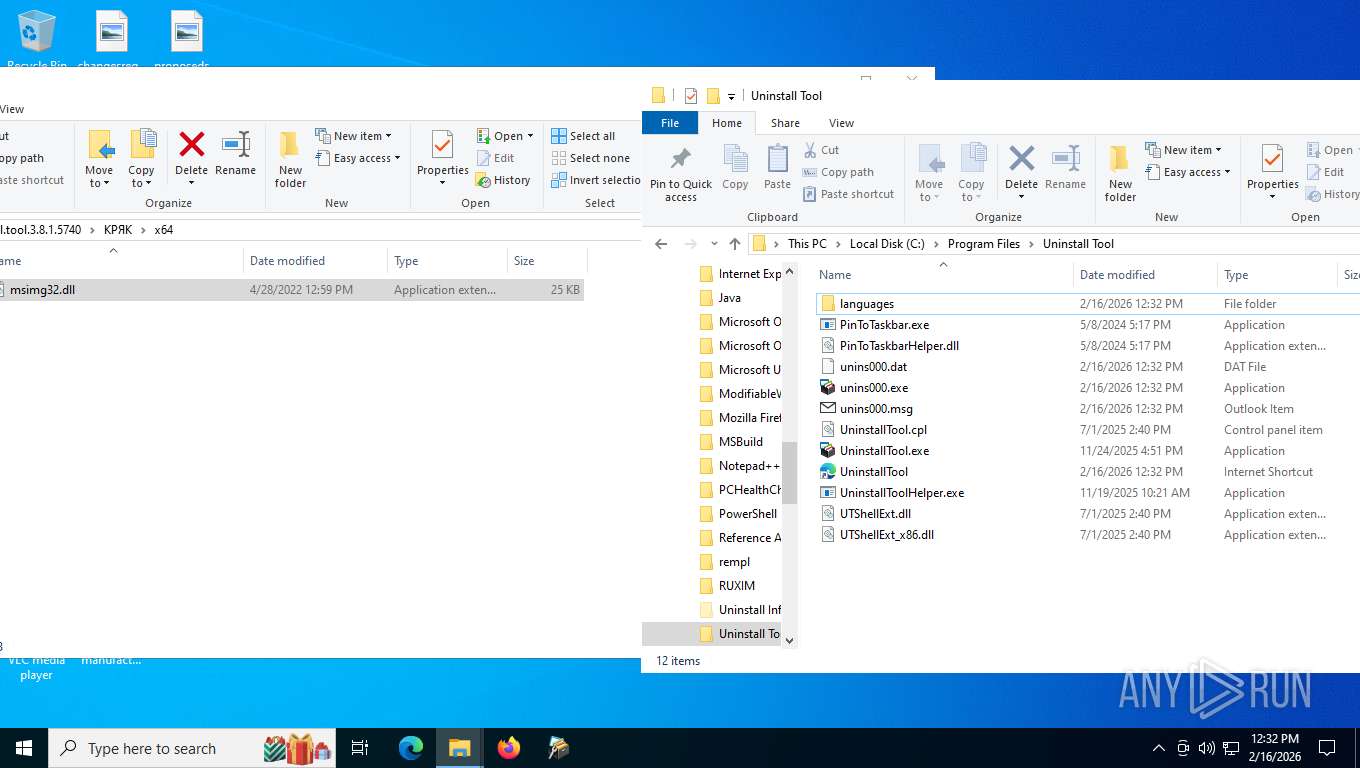Click This PC breadcrumb
Screen dimensions: 1360x768
[807, 244]
